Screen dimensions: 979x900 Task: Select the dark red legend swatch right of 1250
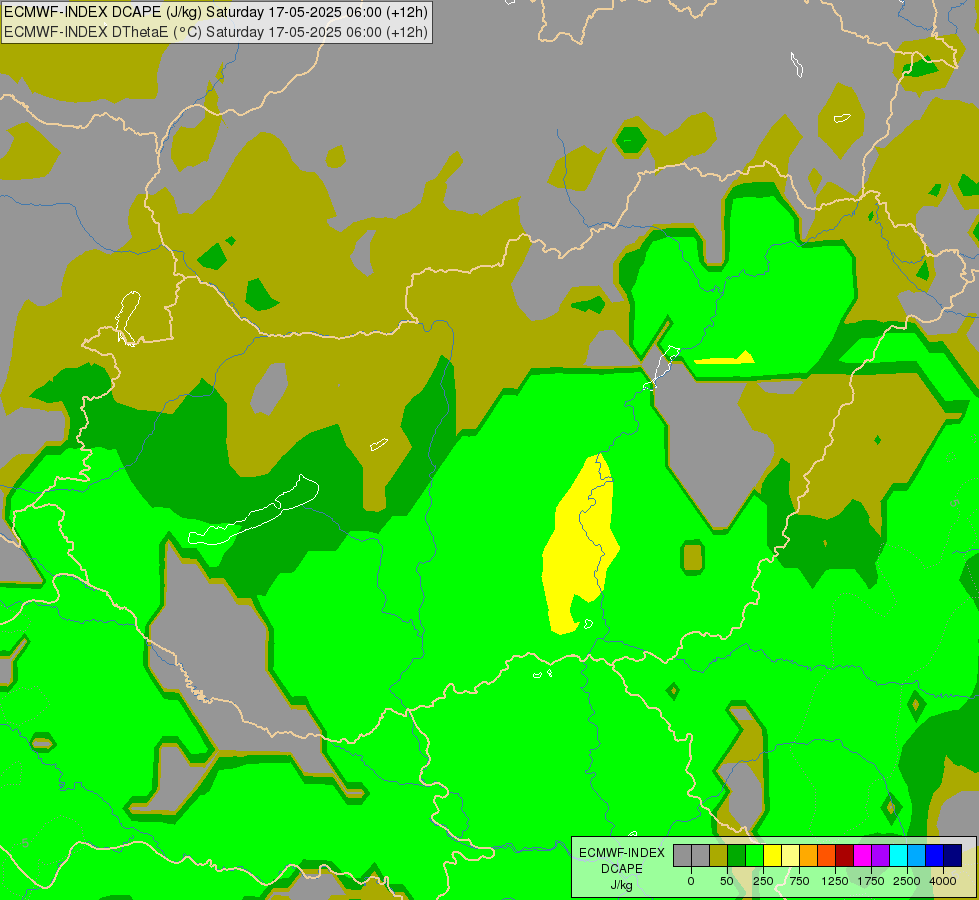pos(845,855)
